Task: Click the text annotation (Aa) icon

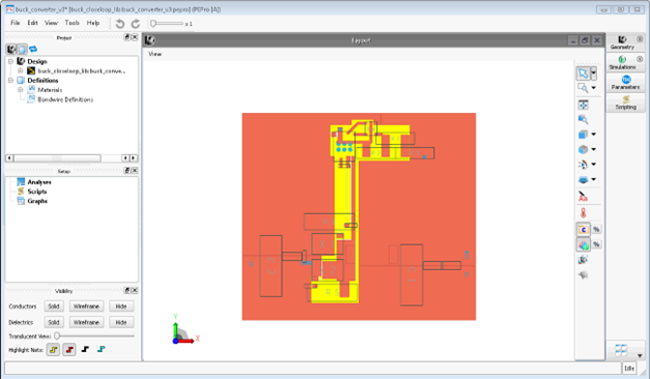Action: click(583, 196)
